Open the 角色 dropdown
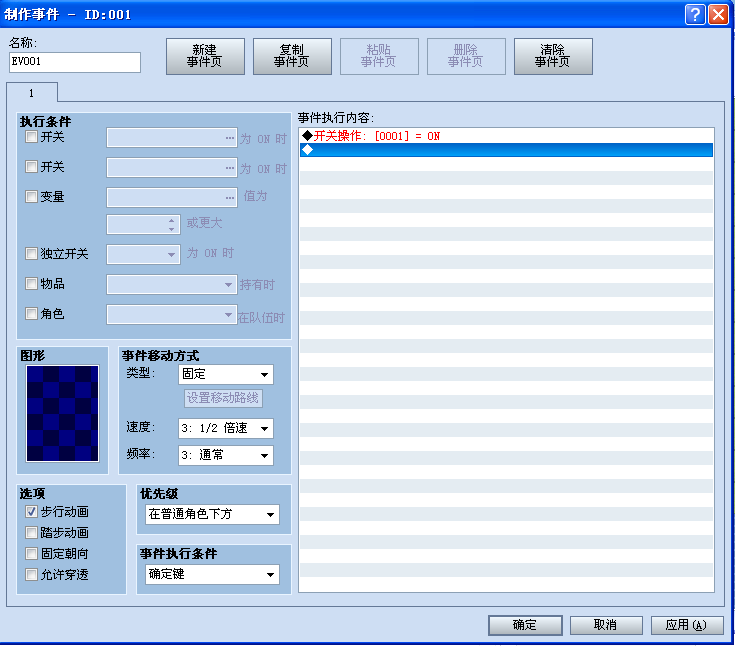This screenshot has width=735, height=646. tap(172, 315)
